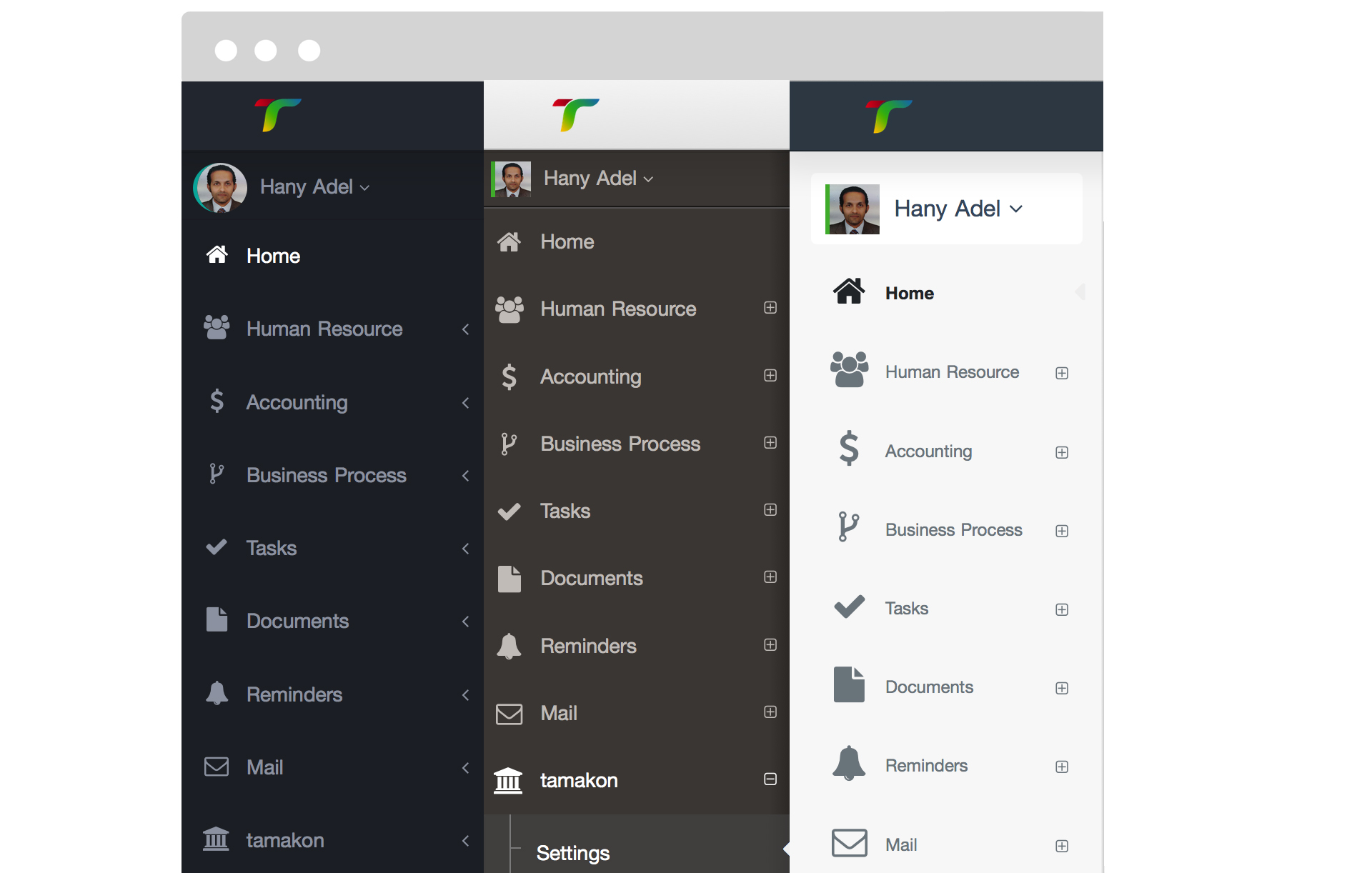1372x873 pixels.
Task: Expand Accounting chevron in dark sidebar
Action: [x=466, y=402]
